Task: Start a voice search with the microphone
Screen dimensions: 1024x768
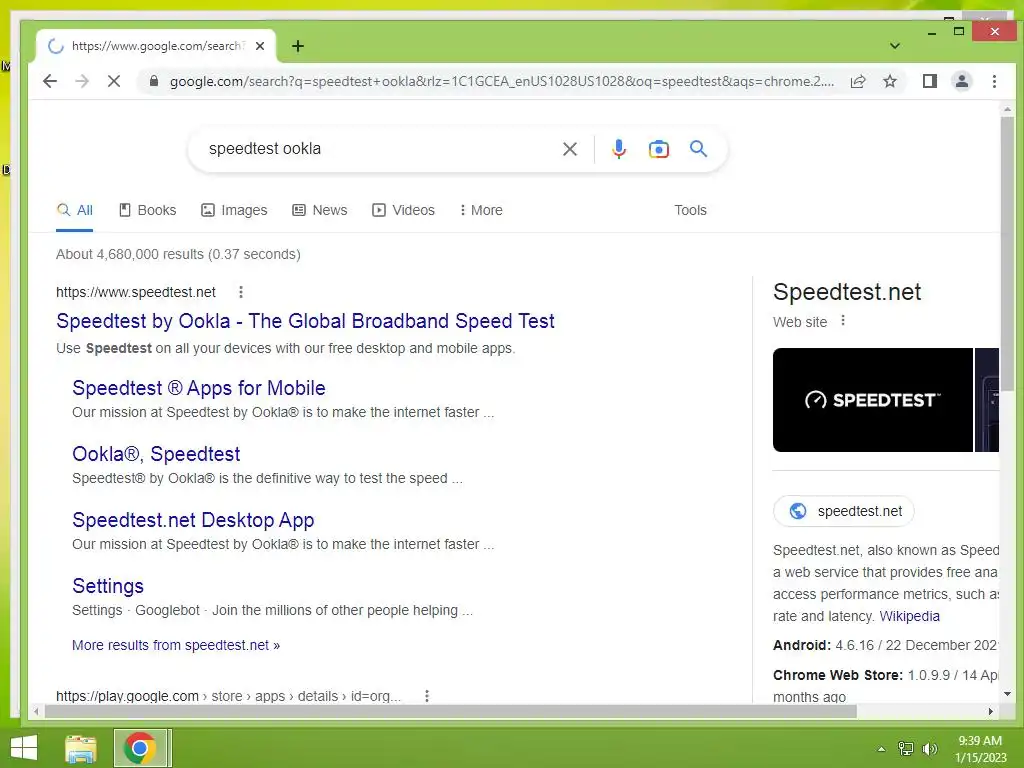Action: (x=618, y=149)
